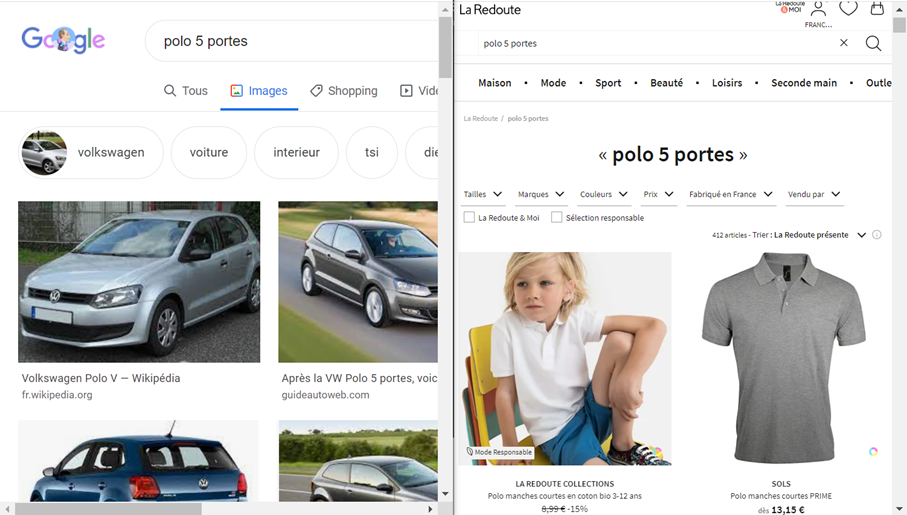The image size is (907, 515).
Task: Open the silver Volkswagen Polo V Wikipedia image
Action: point(139,282)
